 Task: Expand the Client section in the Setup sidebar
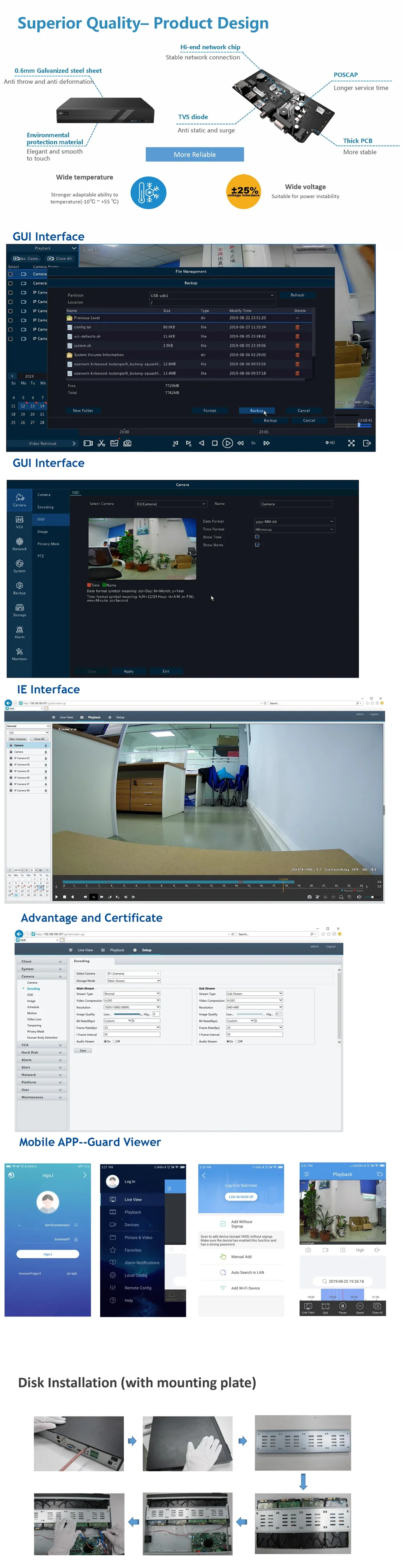(42, 962)
